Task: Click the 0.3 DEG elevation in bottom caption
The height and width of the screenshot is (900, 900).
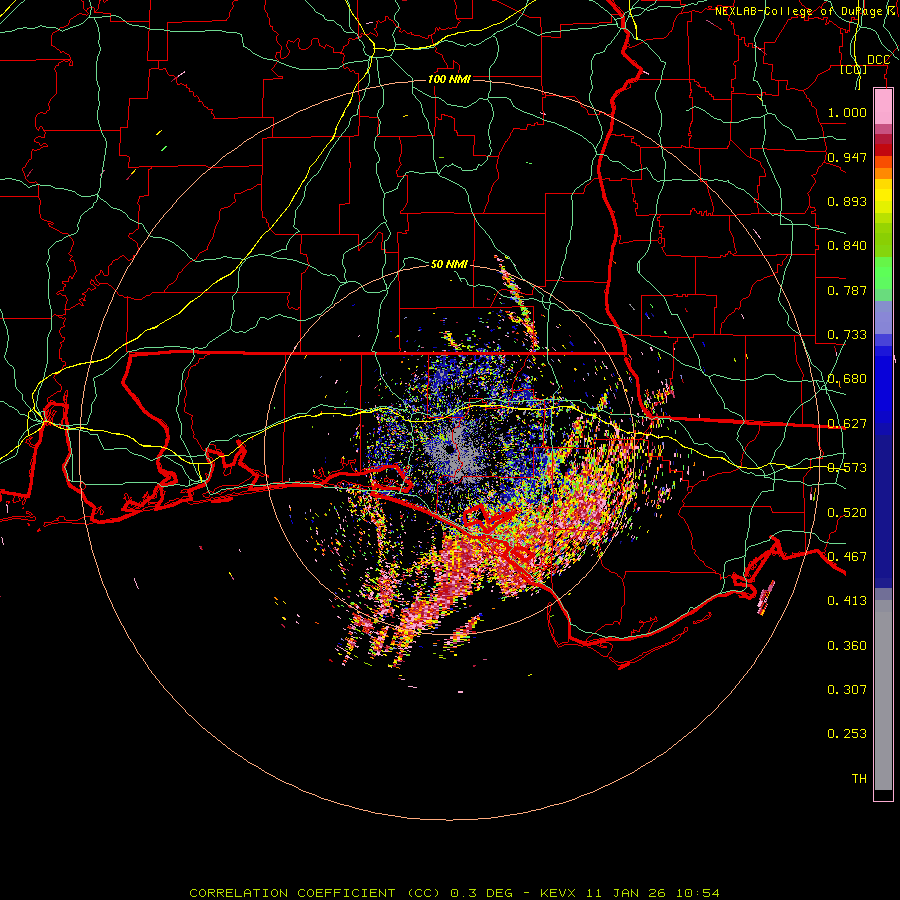Action: click(482, 893)
